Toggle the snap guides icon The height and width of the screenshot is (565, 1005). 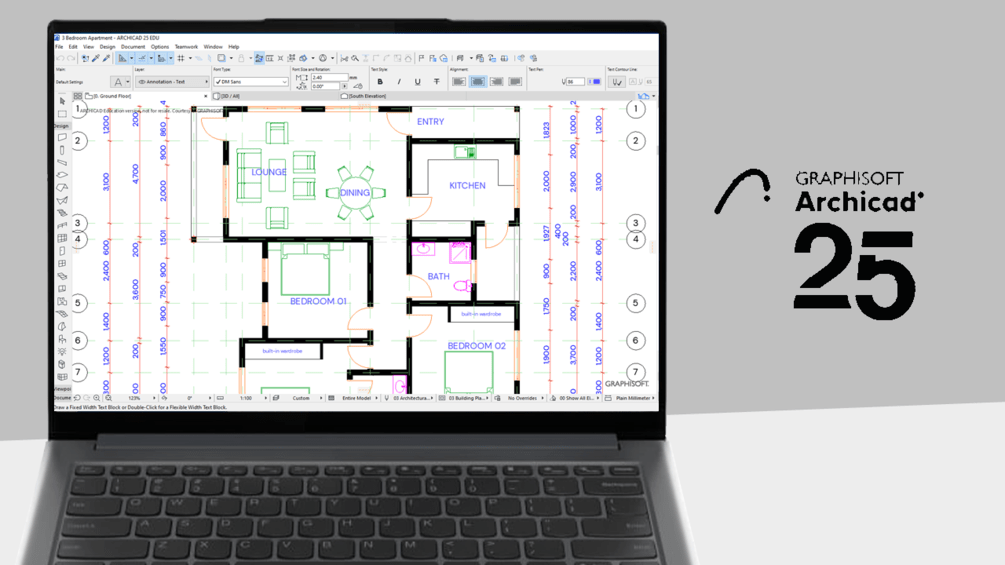(x=142, y=58)
